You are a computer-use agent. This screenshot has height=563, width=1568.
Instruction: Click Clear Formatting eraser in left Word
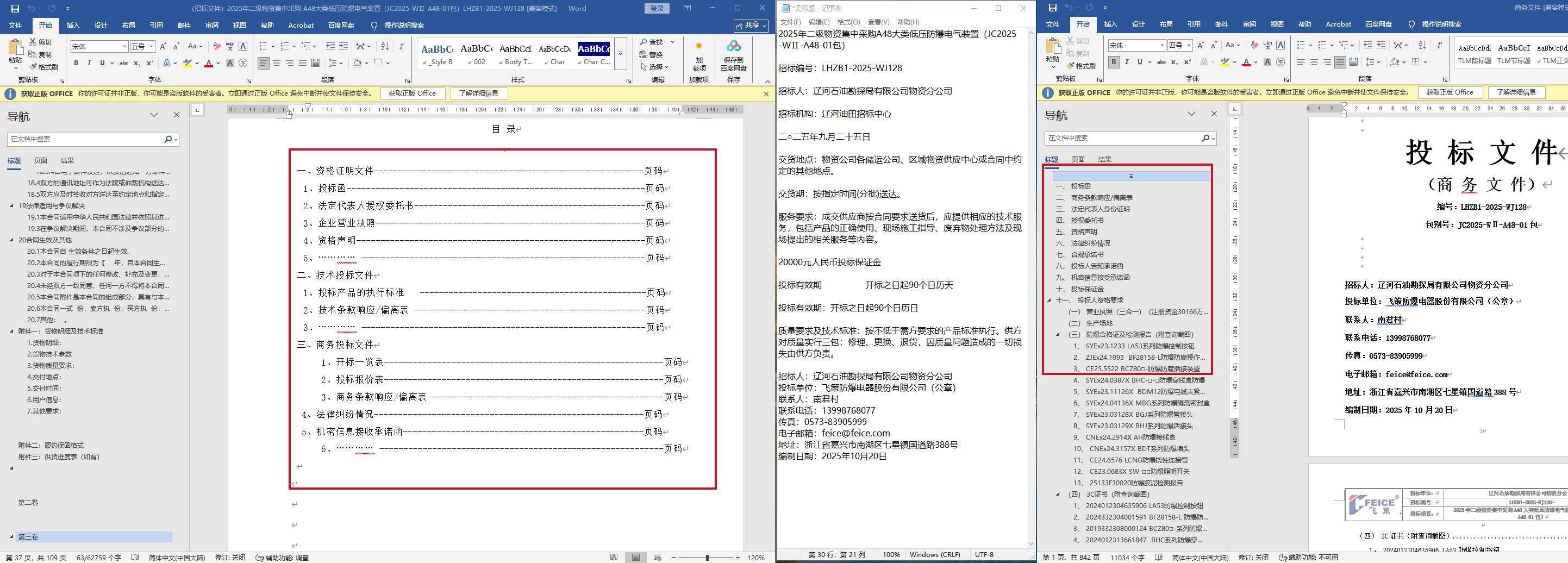pos(217,46)
